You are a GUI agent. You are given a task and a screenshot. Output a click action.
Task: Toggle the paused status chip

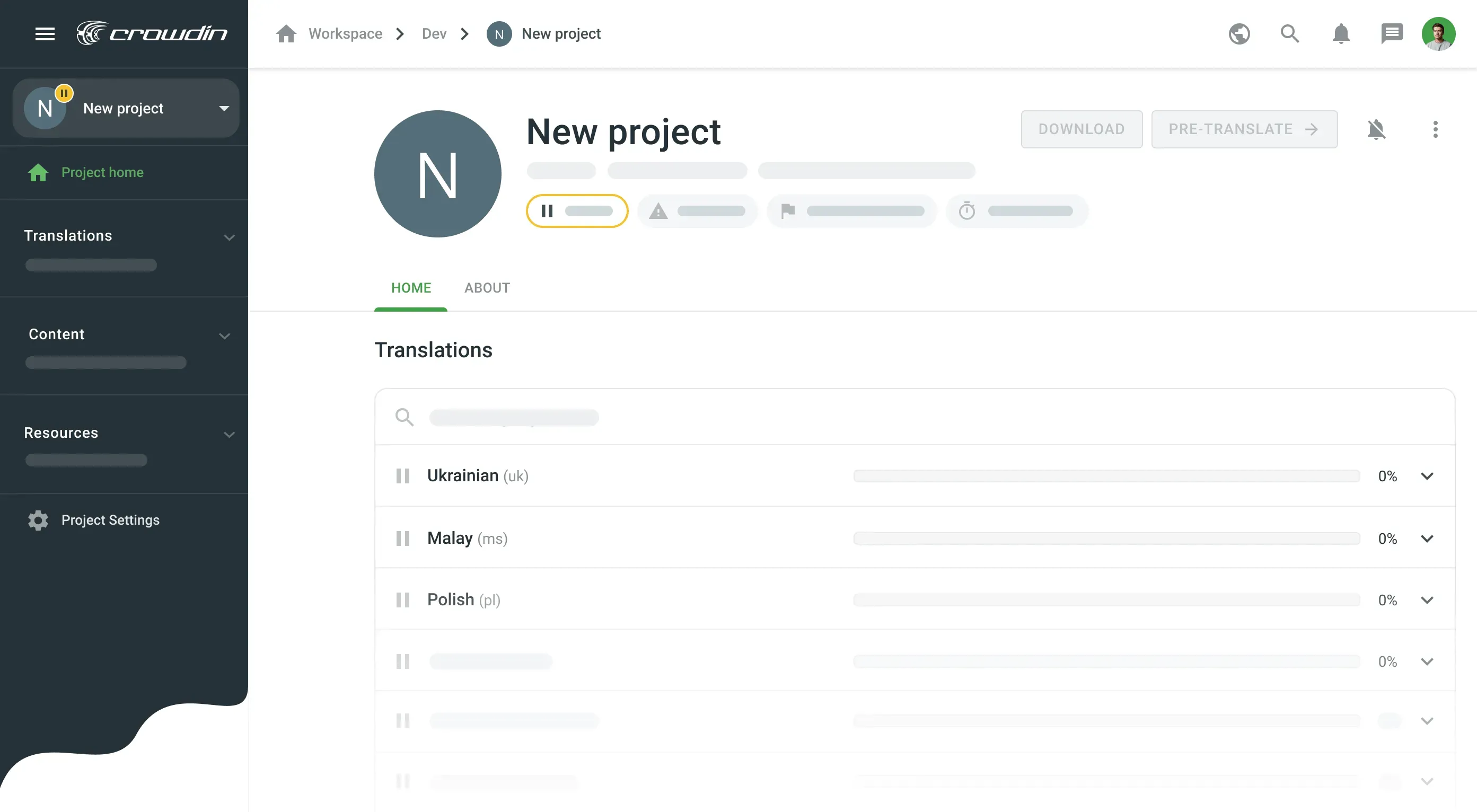[577, 211]
